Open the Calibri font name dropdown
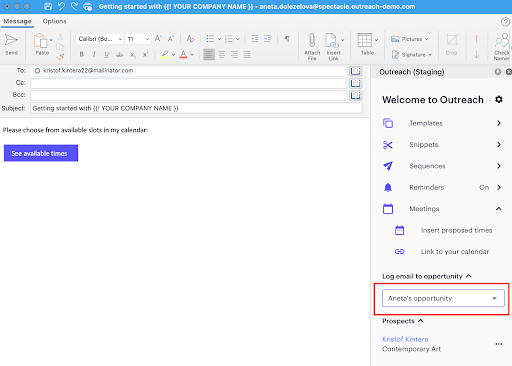This screenshot has height=366, width=512. (100, 39)
